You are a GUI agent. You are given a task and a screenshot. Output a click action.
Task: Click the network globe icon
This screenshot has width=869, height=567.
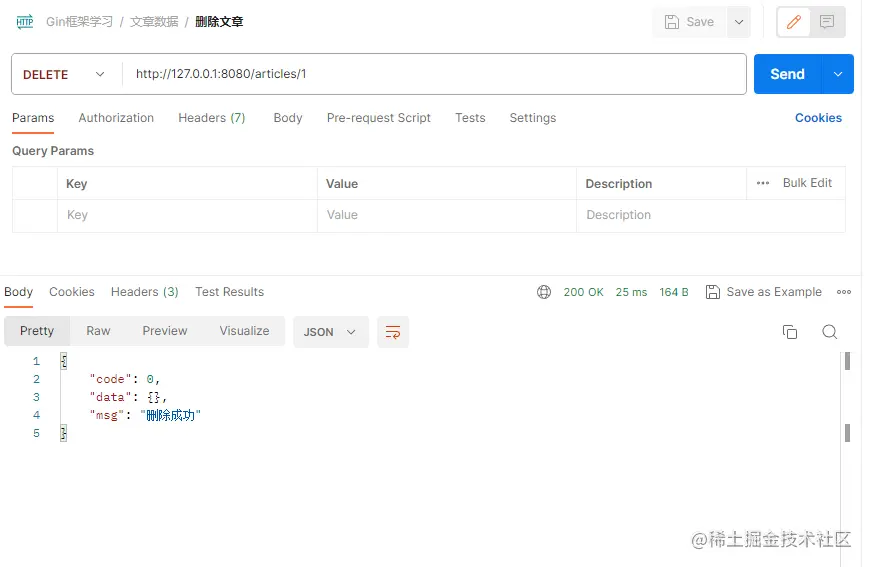tap(544, 292)
